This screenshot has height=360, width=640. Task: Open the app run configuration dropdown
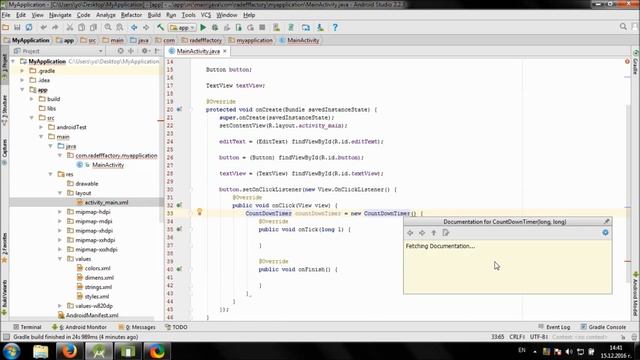point(182,27)
